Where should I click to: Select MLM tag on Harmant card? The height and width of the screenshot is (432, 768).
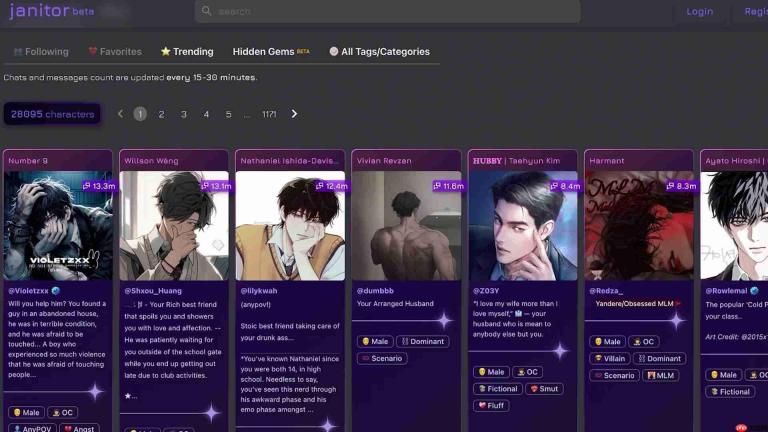pyautogui.click(x=660, y=376)
